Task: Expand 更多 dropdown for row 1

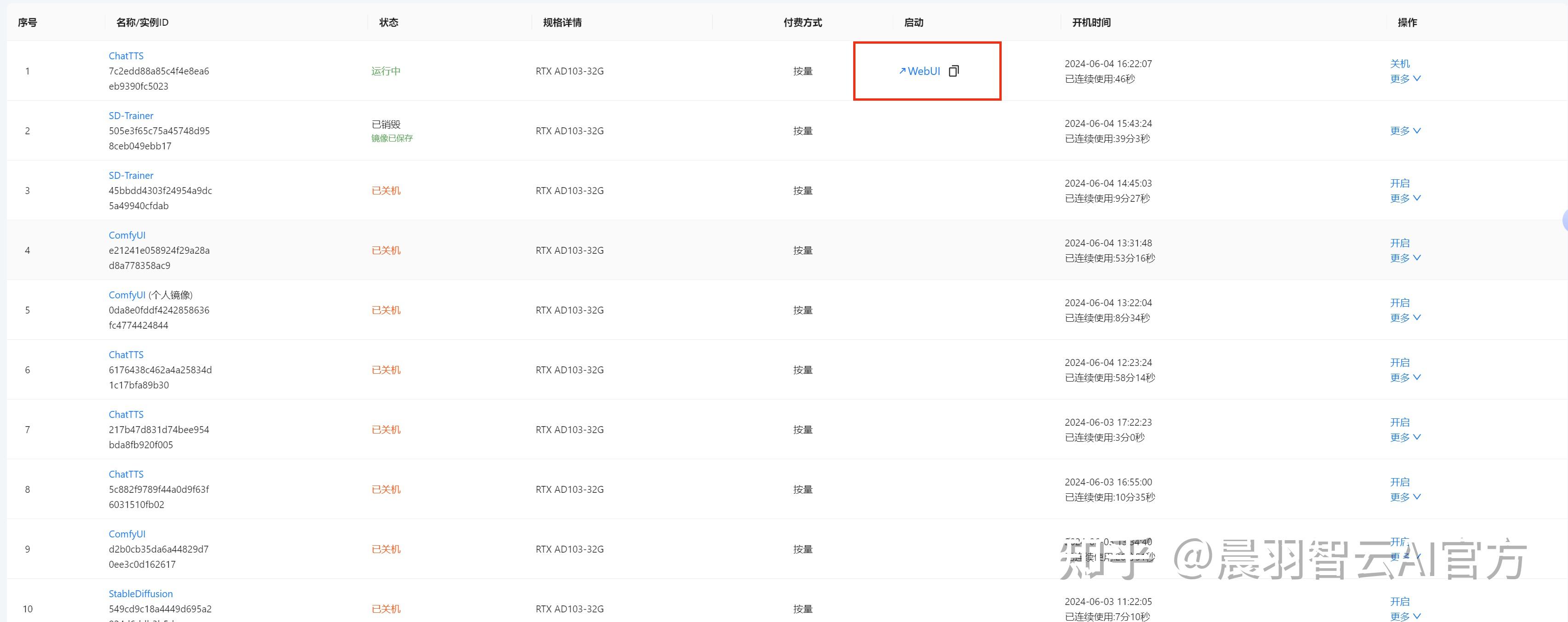Action: click(x=1405, y=79)
